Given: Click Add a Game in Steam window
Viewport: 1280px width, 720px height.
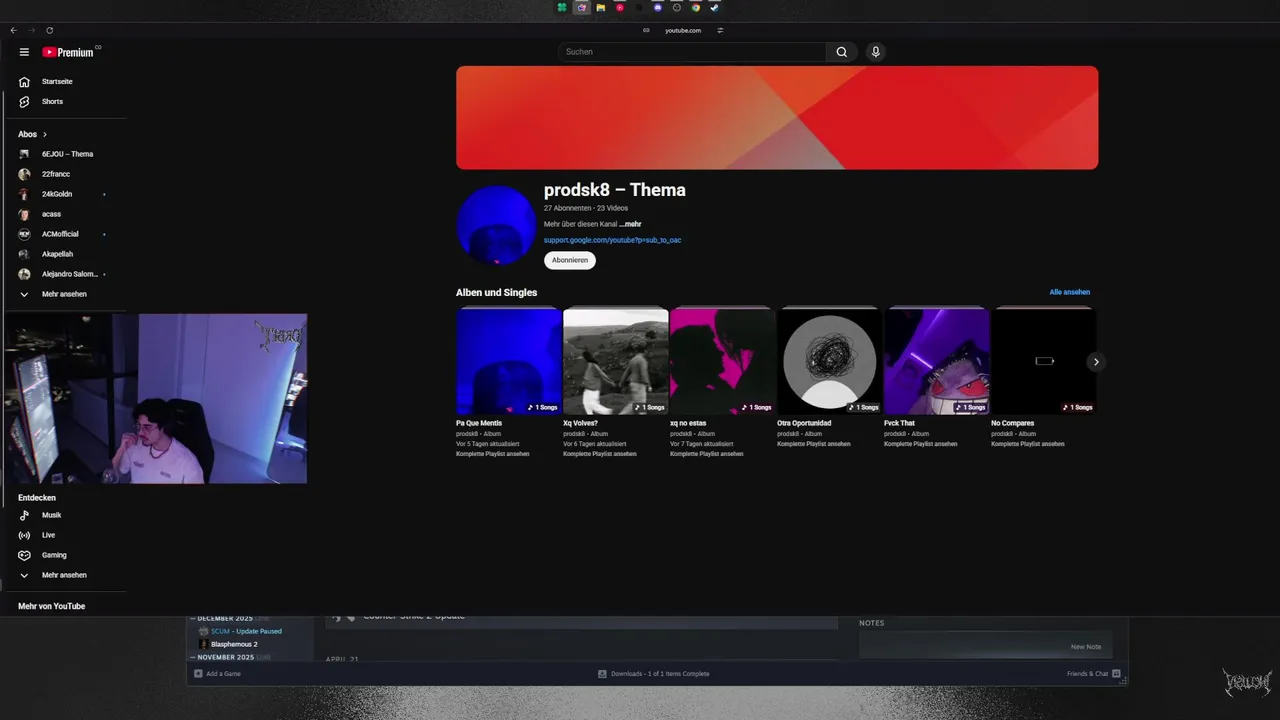Looking at the screenshot, I should pos(217,674).
